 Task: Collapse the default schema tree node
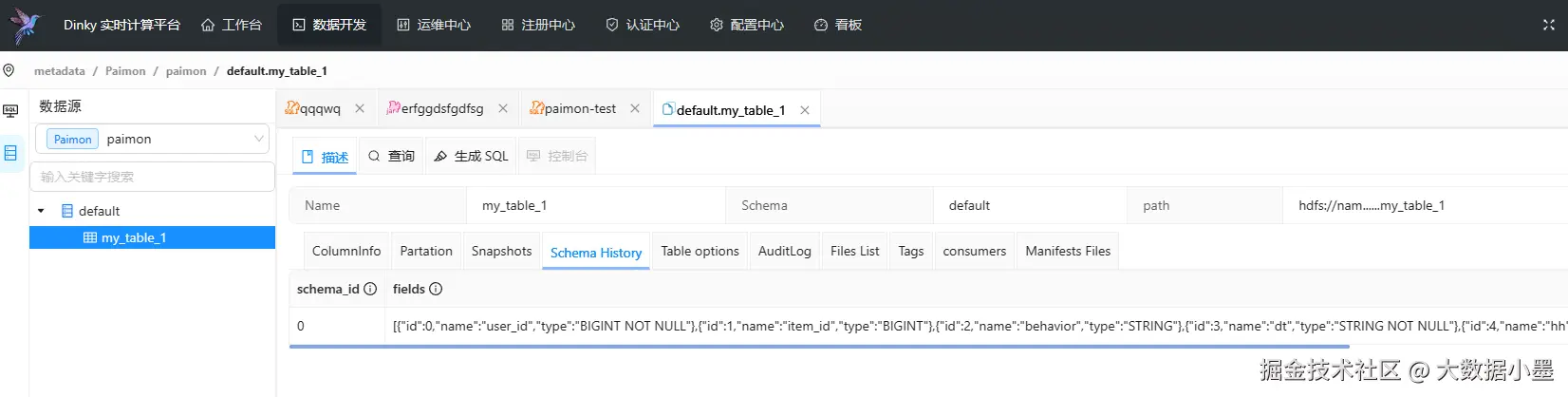click(x=41, y=211)
